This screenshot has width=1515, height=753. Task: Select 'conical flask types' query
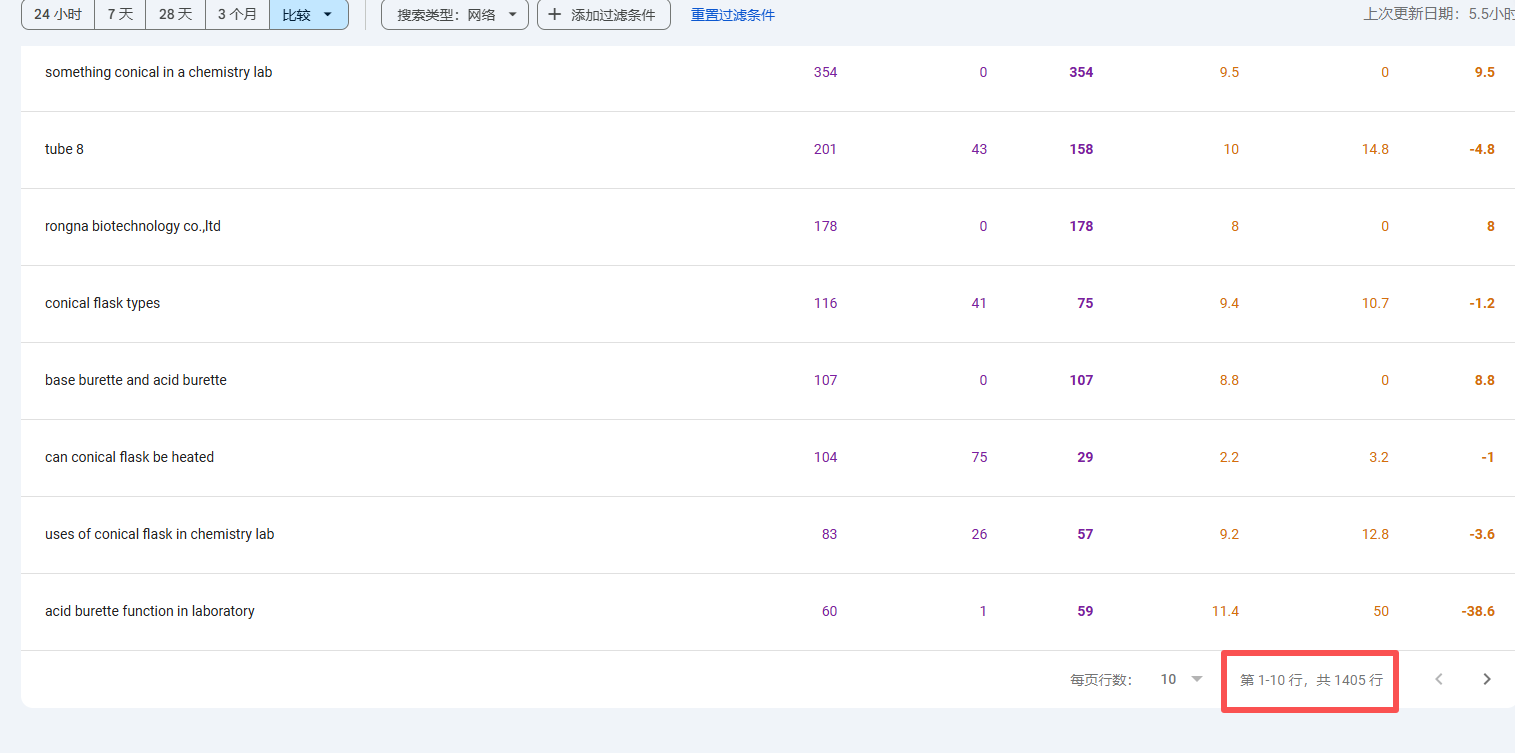(x=102, y=303)
